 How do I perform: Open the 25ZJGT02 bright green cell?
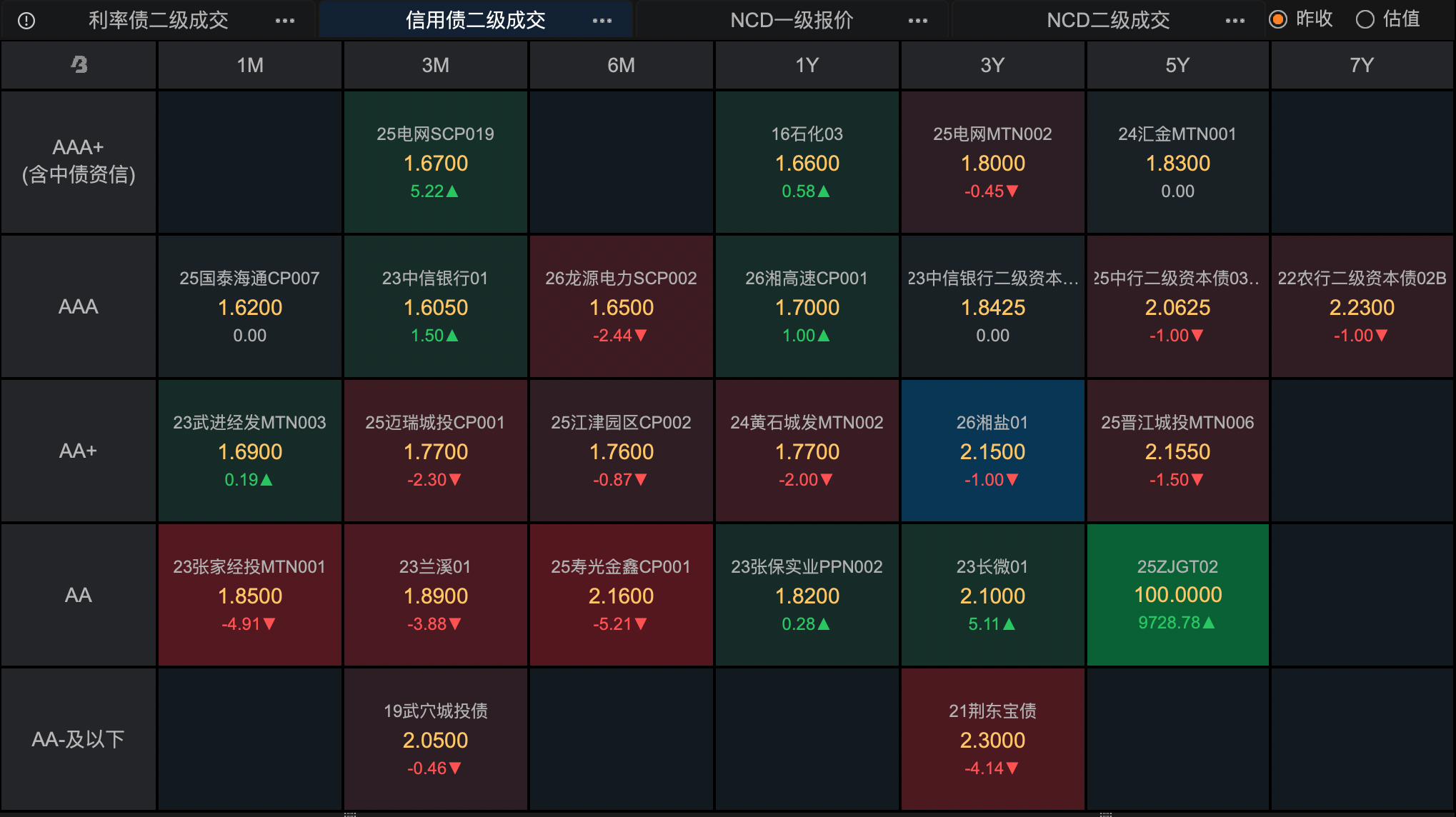pos(1177,594)
